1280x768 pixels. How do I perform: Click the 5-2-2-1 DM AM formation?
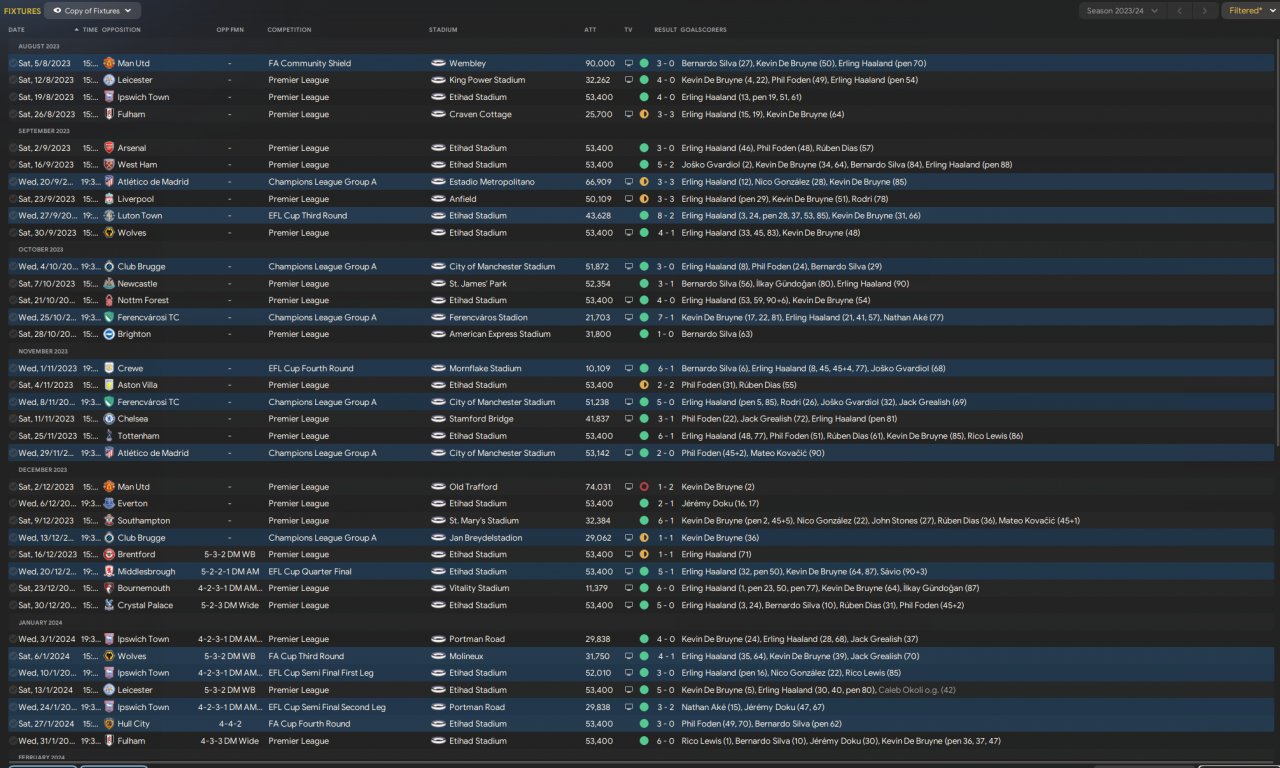(229, 572)
